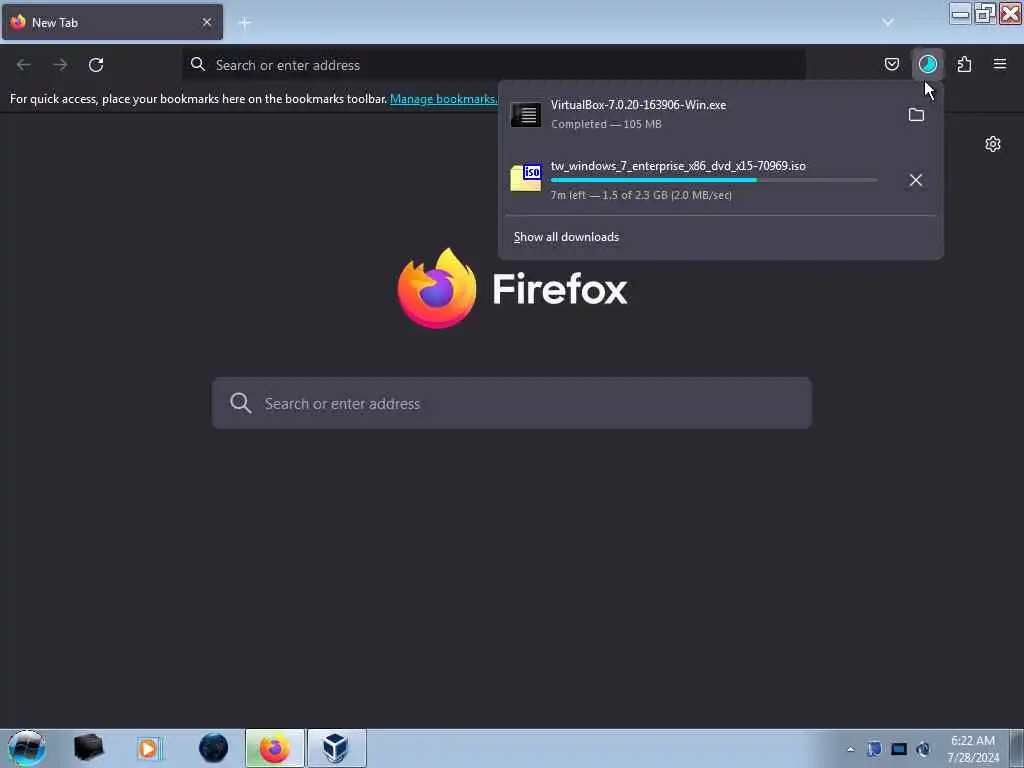This screenshot has width=1024, height=768.
Task: Open the Firefox application menu
Action: pyautogui.click(x=1000, y=64)
